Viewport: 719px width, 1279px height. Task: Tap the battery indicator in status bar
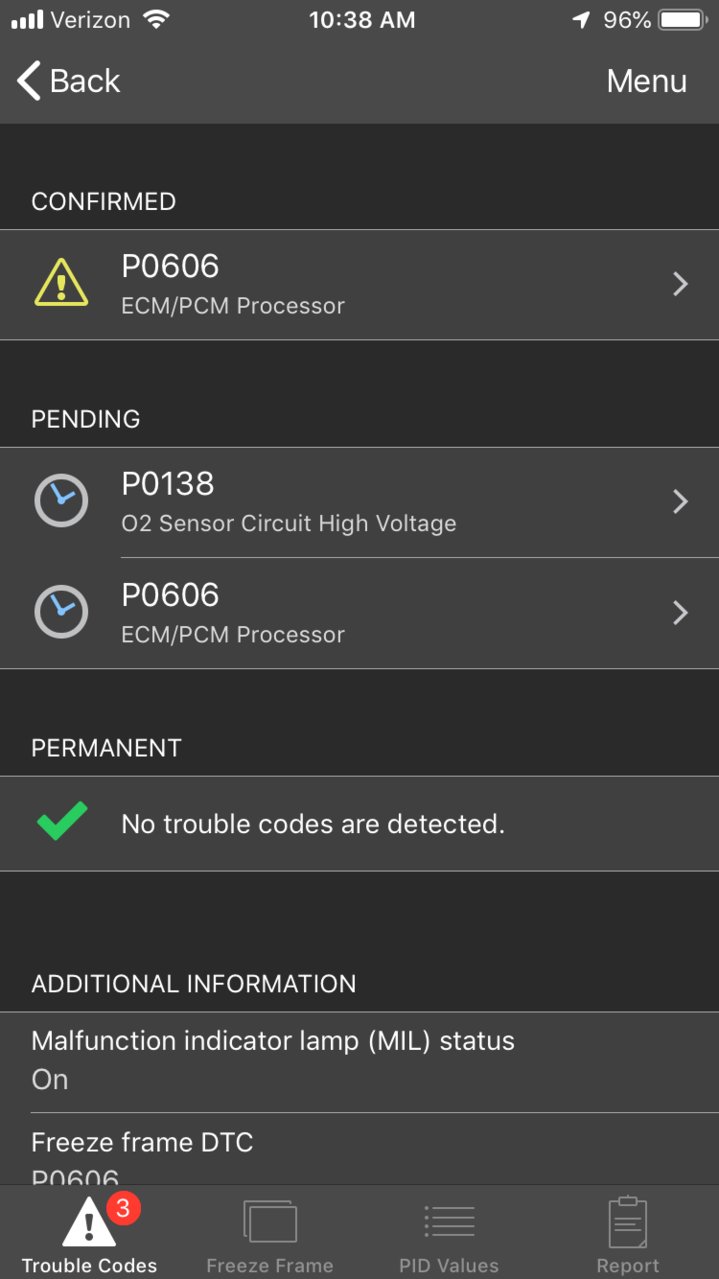pyautogui.click(x=683, y=20)
